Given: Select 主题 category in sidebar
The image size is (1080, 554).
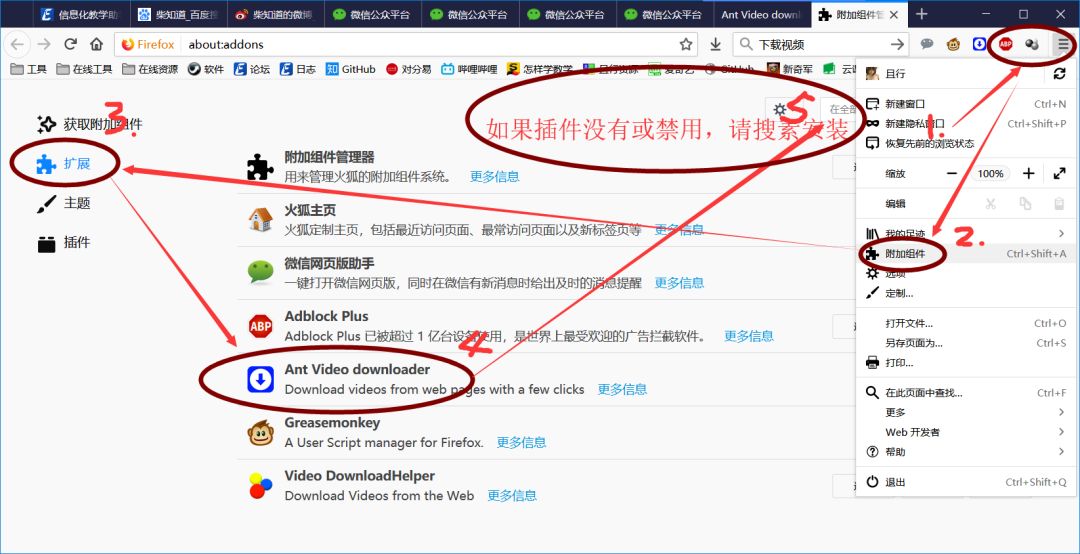Looking at the screenshot, I should click(64, 203).
